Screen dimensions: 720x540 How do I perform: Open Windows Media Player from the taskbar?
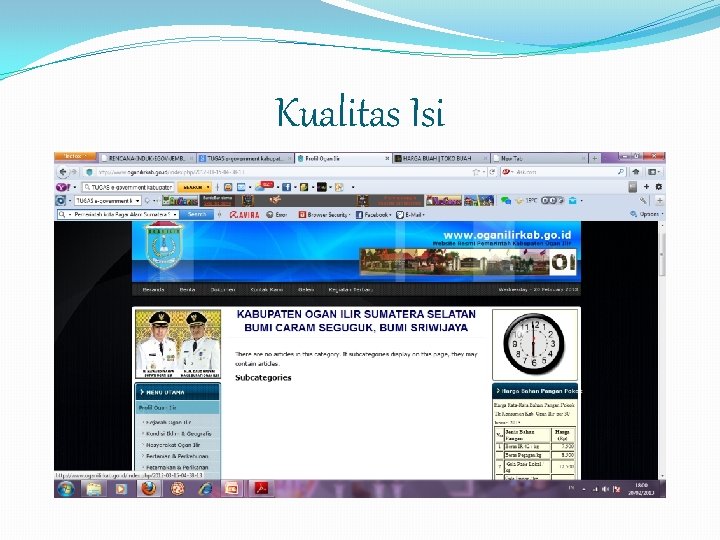click(x=121, y=489)
